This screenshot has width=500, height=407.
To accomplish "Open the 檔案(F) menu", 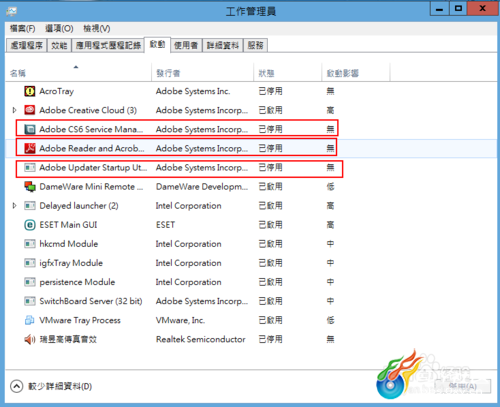I will (x=22, y=29).
